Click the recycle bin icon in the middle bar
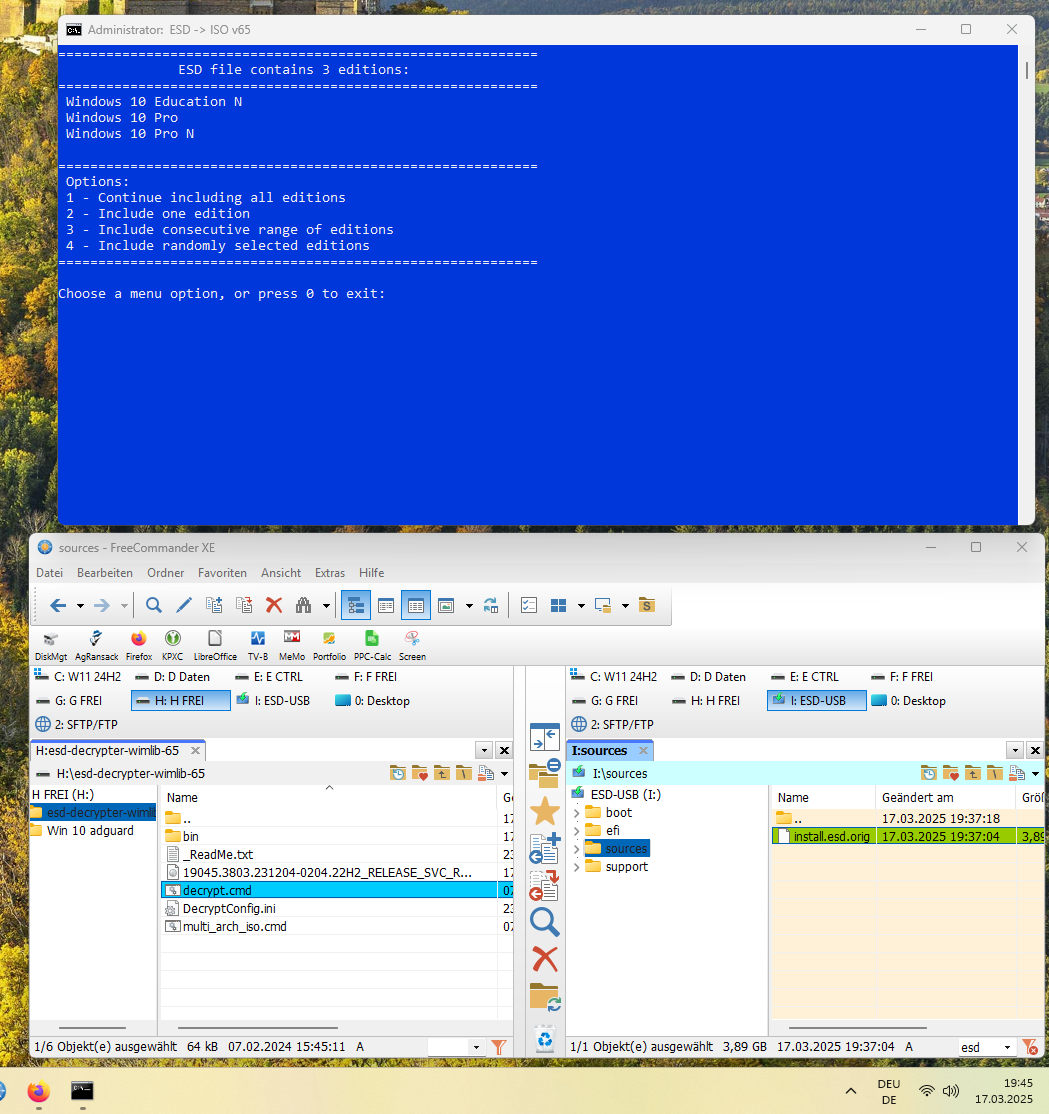The image size is (1049, 1114). [545, 1040]
